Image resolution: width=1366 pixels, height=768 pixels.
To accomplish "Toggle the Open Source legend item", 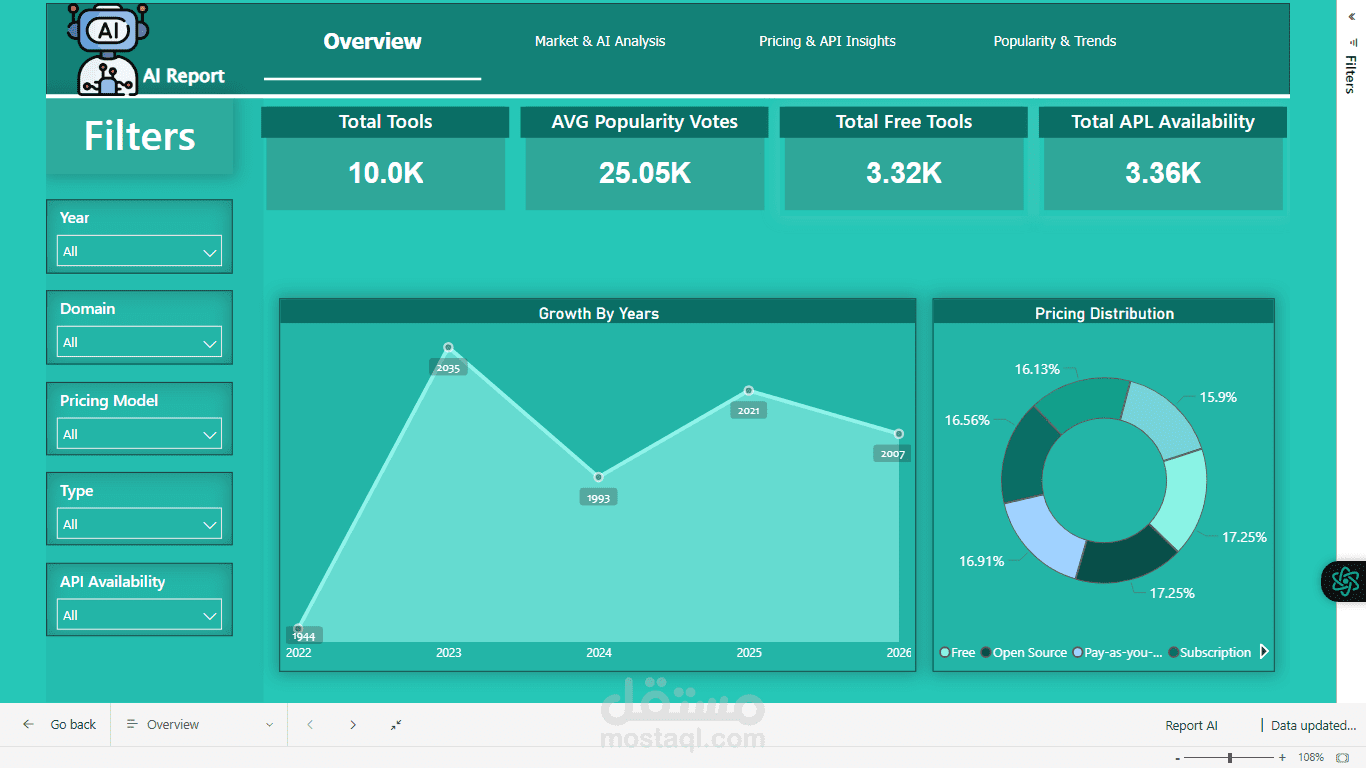I will [1026, 652].
